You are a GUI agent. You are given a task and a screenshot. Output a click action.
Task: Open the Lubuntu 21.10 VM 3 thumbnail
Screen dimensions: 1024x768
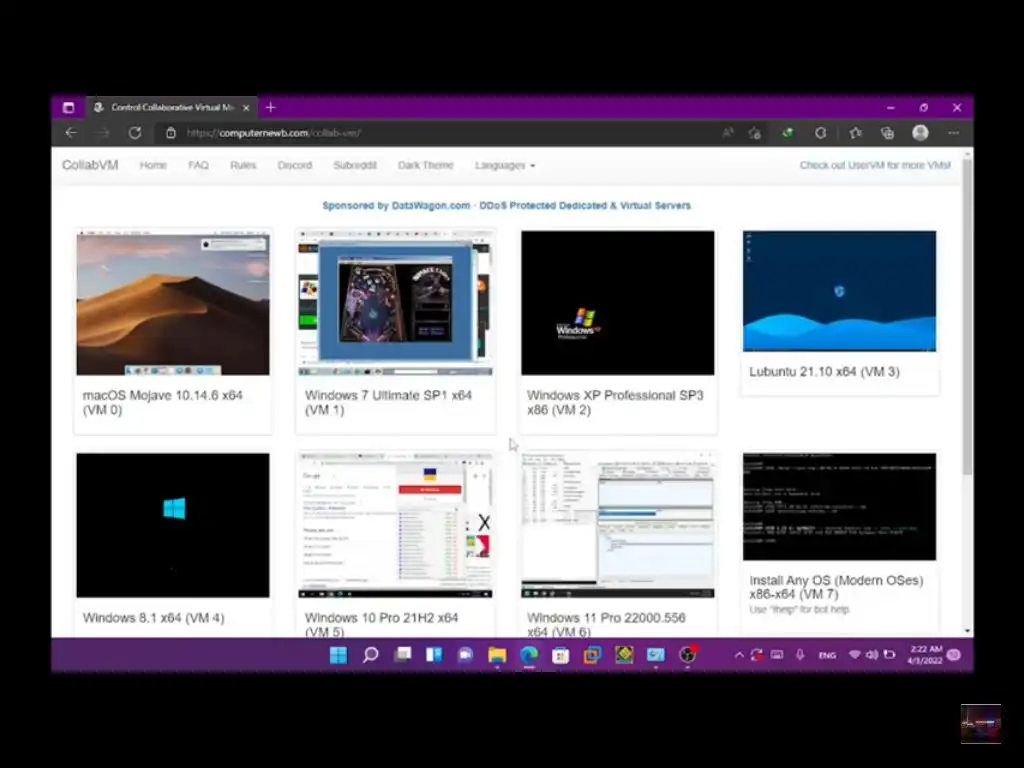839,291
